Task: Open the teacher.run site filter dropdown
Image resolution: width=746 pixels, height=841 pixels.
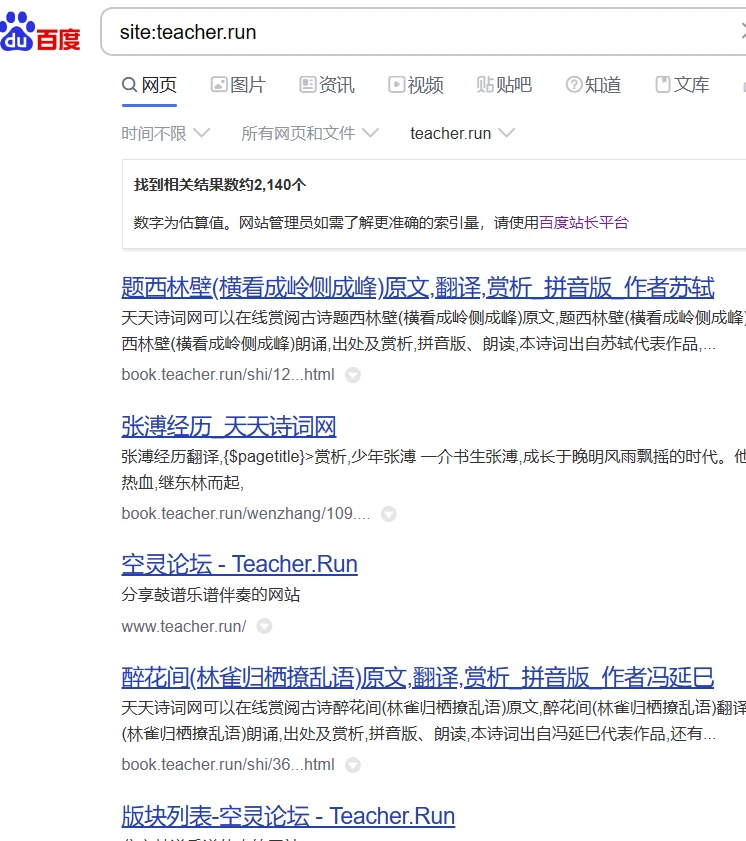Action: (462, 133)
